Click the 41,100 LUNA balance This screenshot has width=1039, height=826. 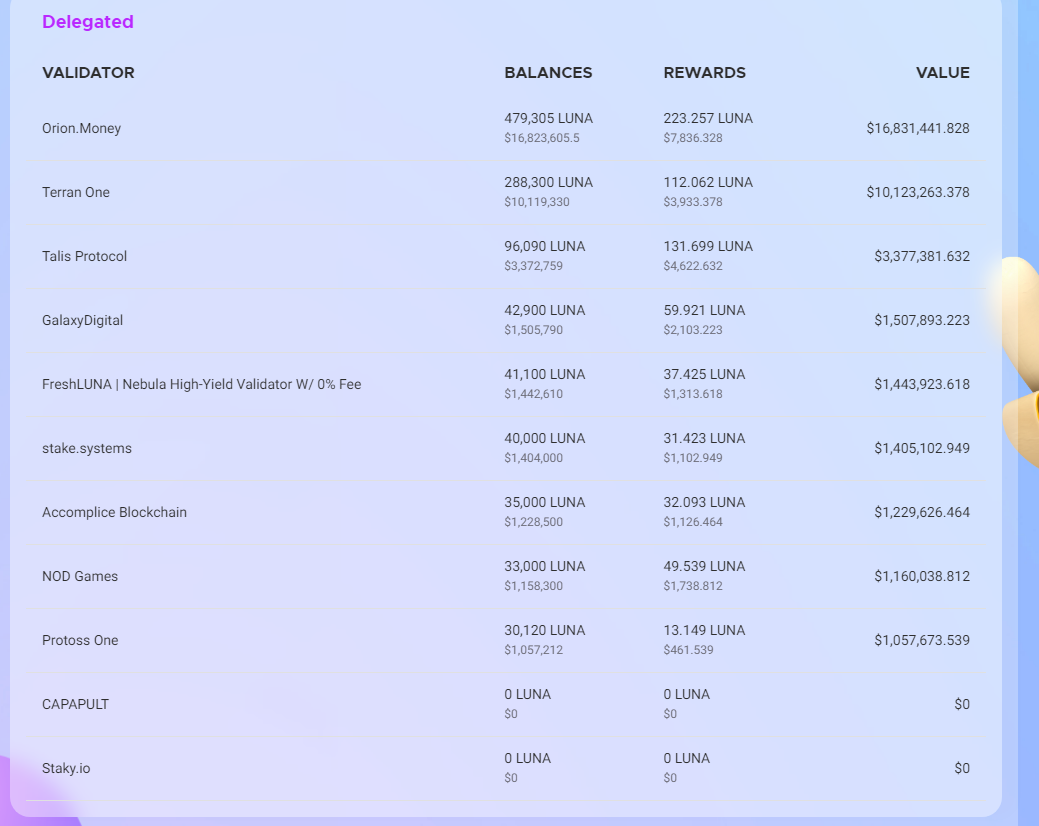tap(544, 374)
